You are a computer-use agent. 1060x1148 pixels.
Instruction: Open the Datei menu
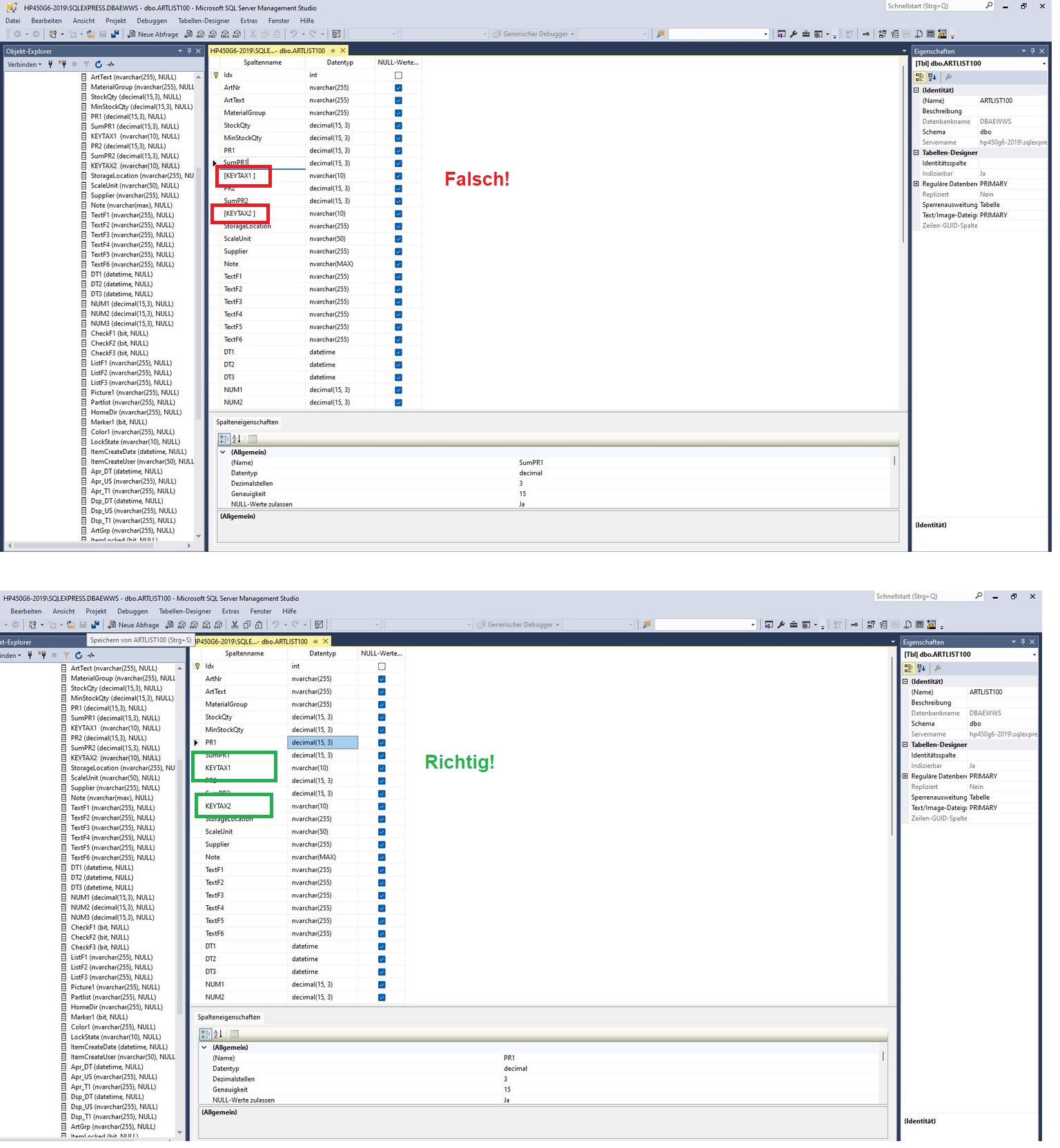12,21
